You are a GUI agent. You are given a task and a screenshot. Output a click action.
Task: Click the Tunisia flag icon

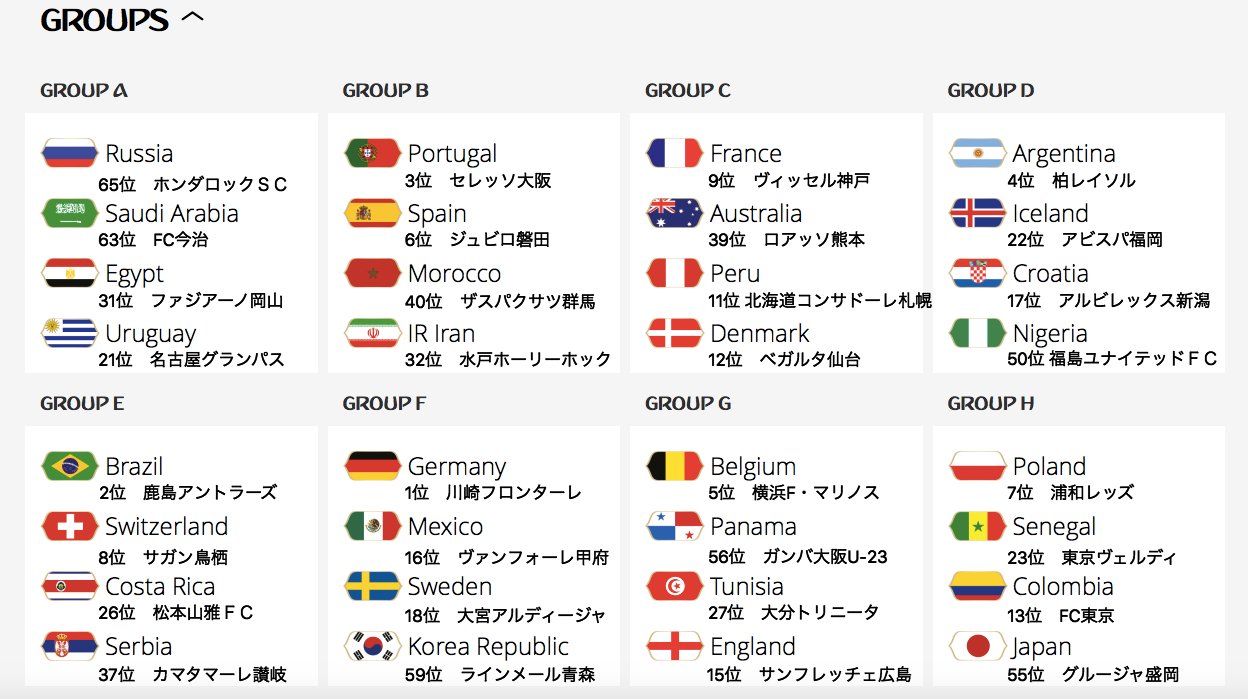[x=675, y=586]
